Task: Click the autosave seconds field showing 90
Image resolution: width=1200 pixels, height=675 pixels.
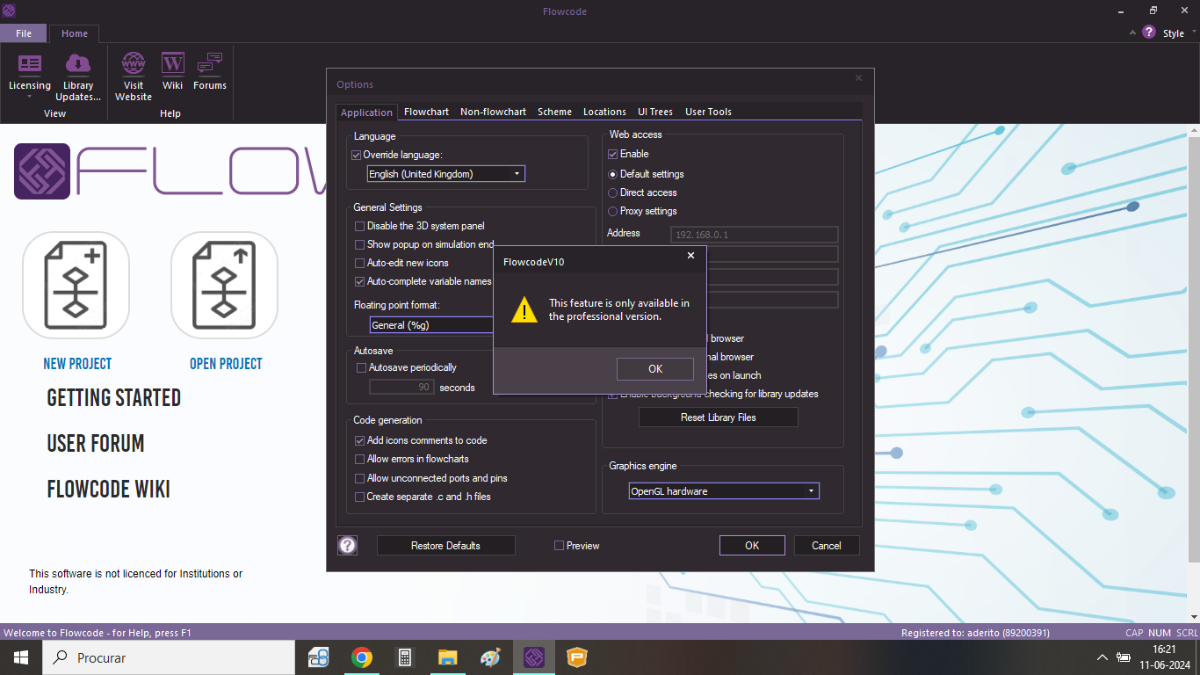Action: pos(402,387)
